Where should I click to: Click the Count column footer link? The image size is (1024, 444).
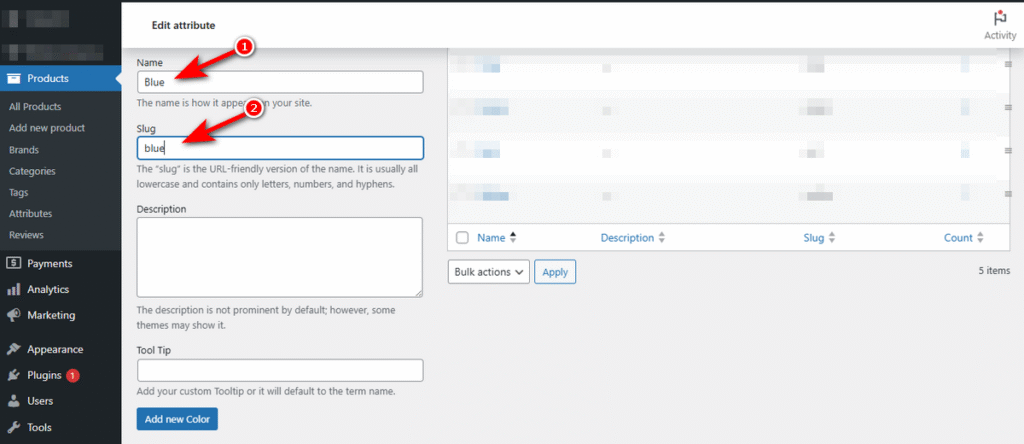pyautogui.click(x=958, y=238)
